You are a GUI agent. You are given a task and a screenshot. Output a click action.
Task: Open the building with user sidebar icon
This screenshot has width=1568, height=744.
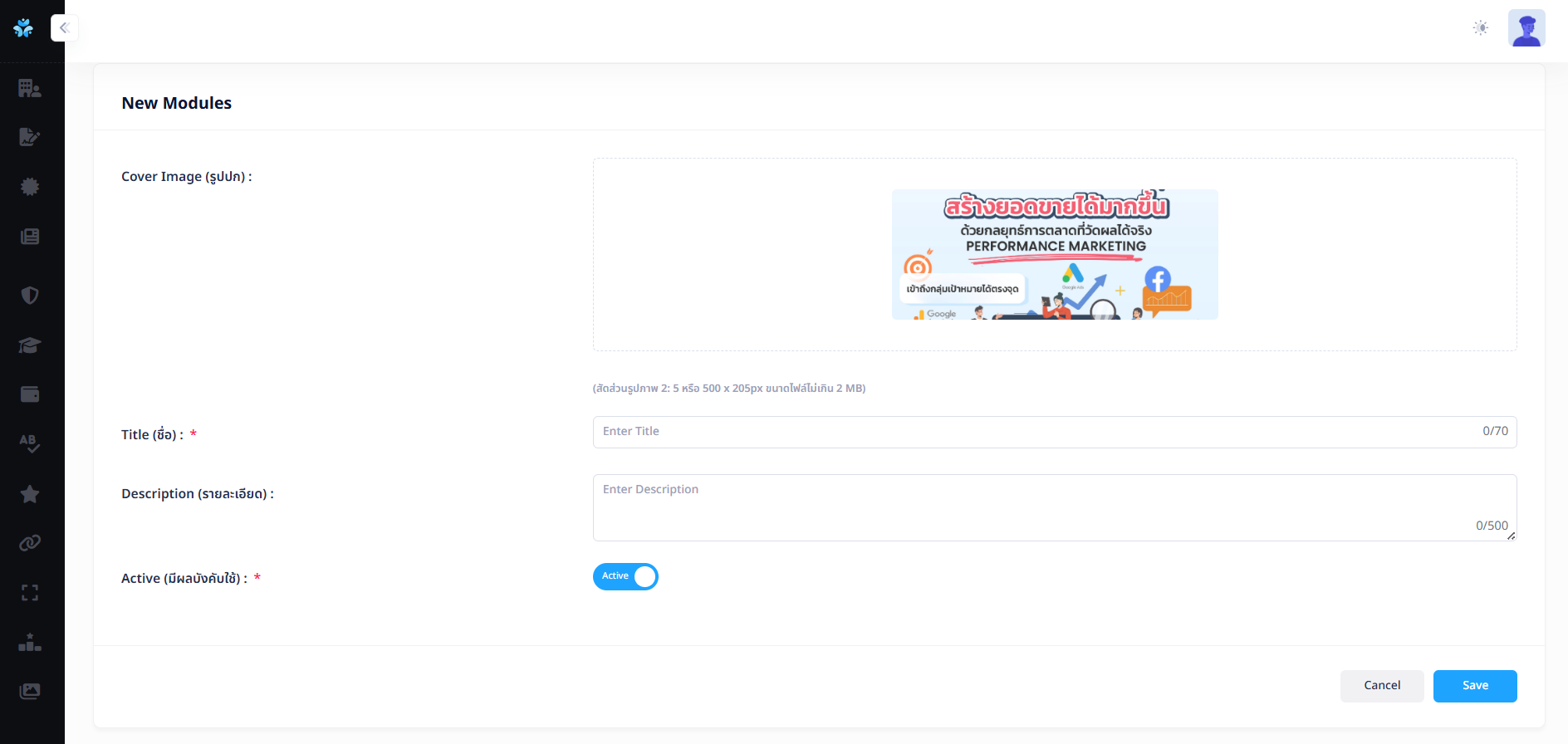(30, 88)
